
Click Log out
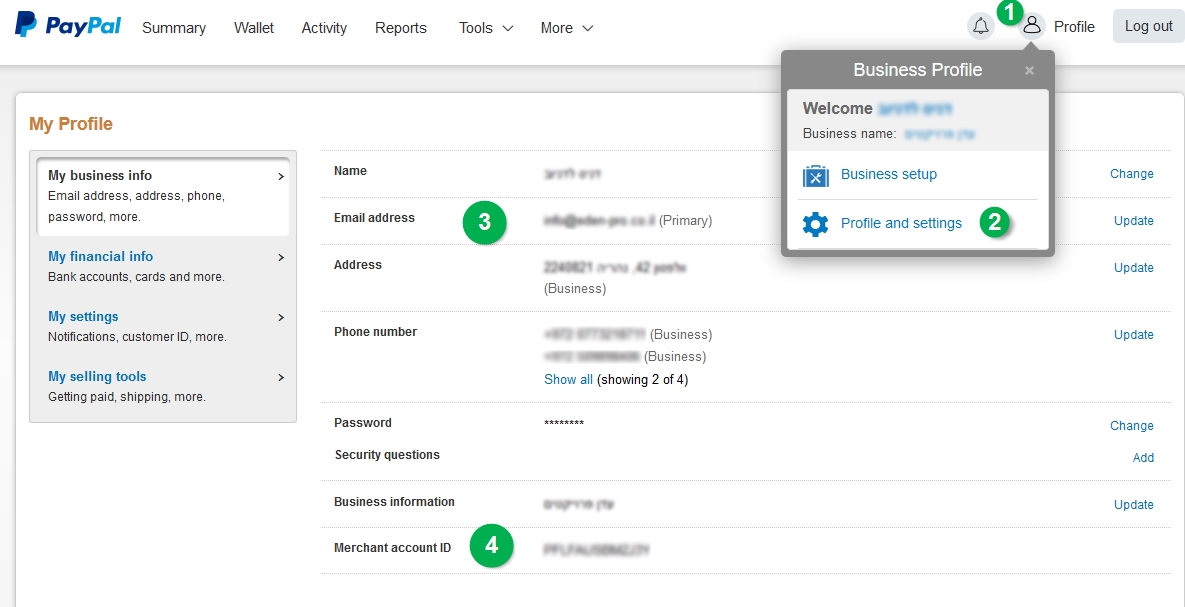(x=1147, y=26)
